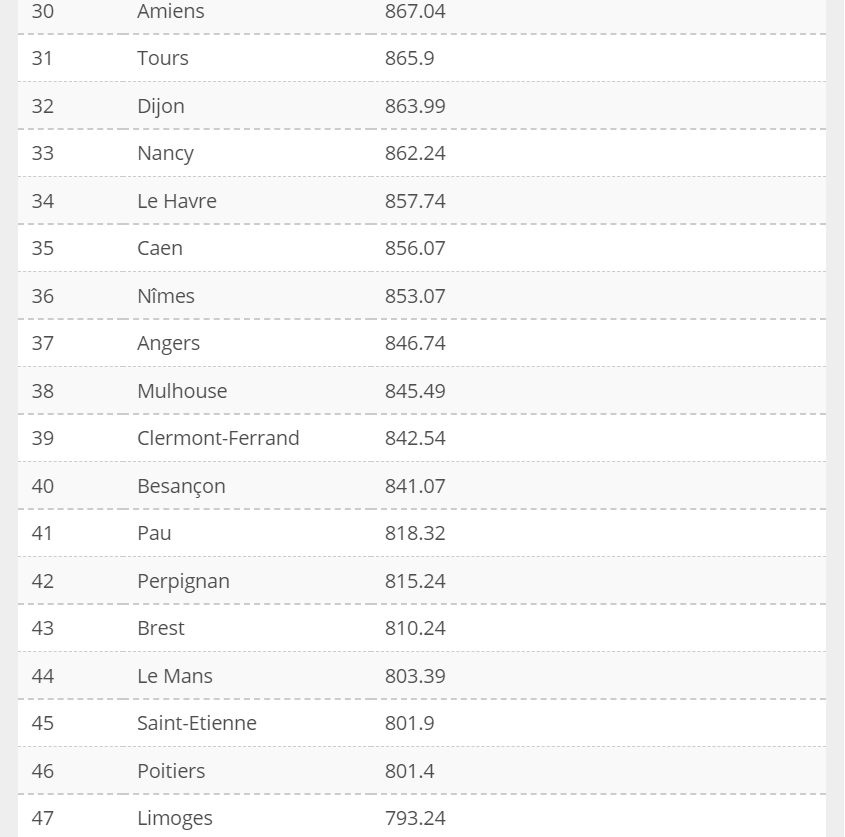
Task: Click the city name Amiens
Action: (x=171, y=12)
